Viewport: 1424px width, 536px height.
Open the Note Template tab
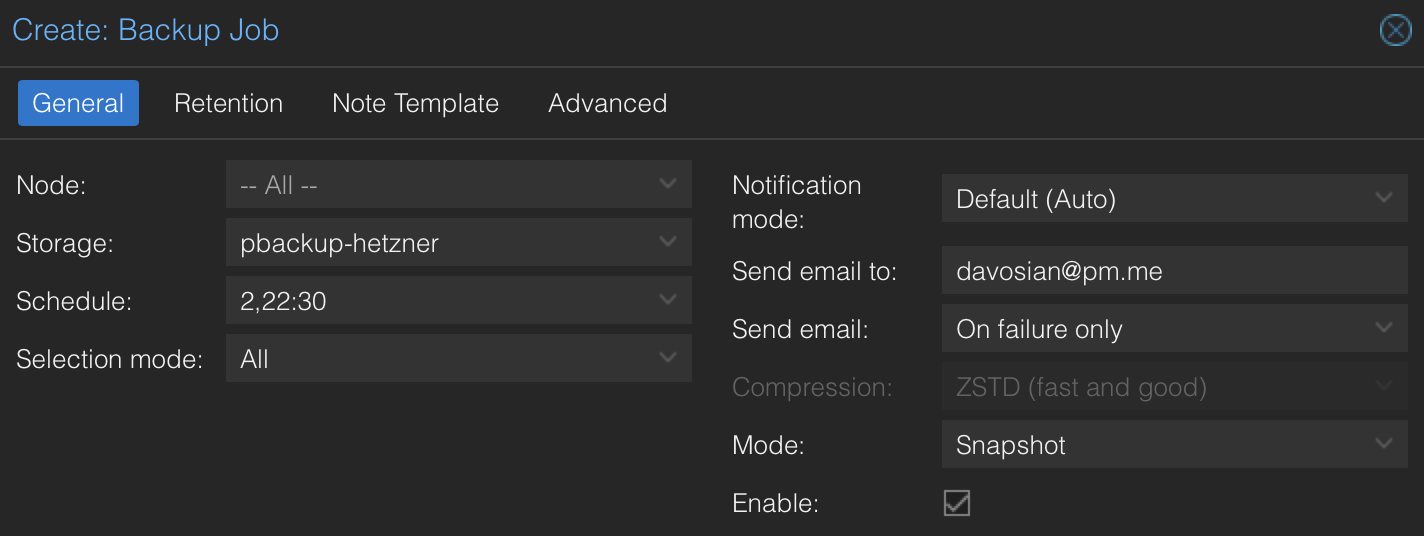pos(415,103)
